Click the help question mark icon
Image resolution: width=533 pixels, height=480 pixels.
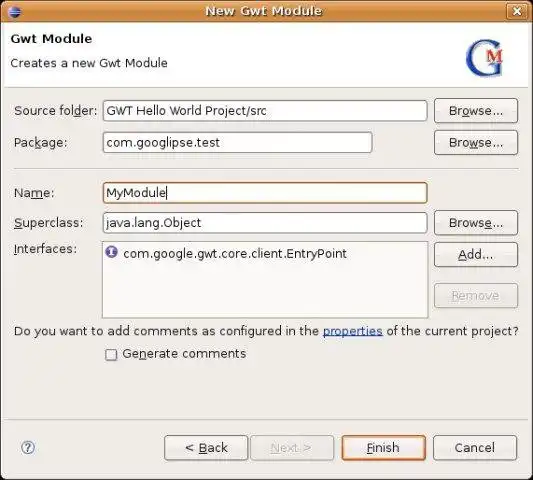pos(28,447)
